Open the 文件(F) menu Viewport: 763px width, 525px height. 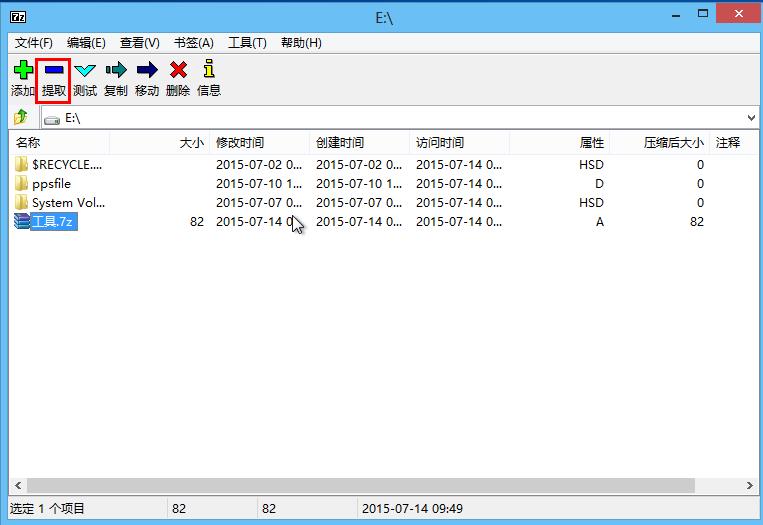34,43
